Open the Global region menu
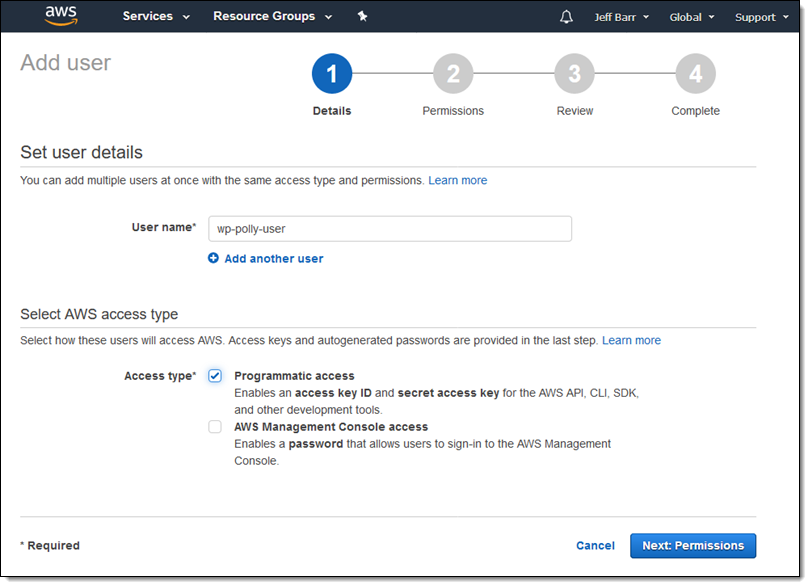Viewport: 810px width, 587px height. click(692, 17)
